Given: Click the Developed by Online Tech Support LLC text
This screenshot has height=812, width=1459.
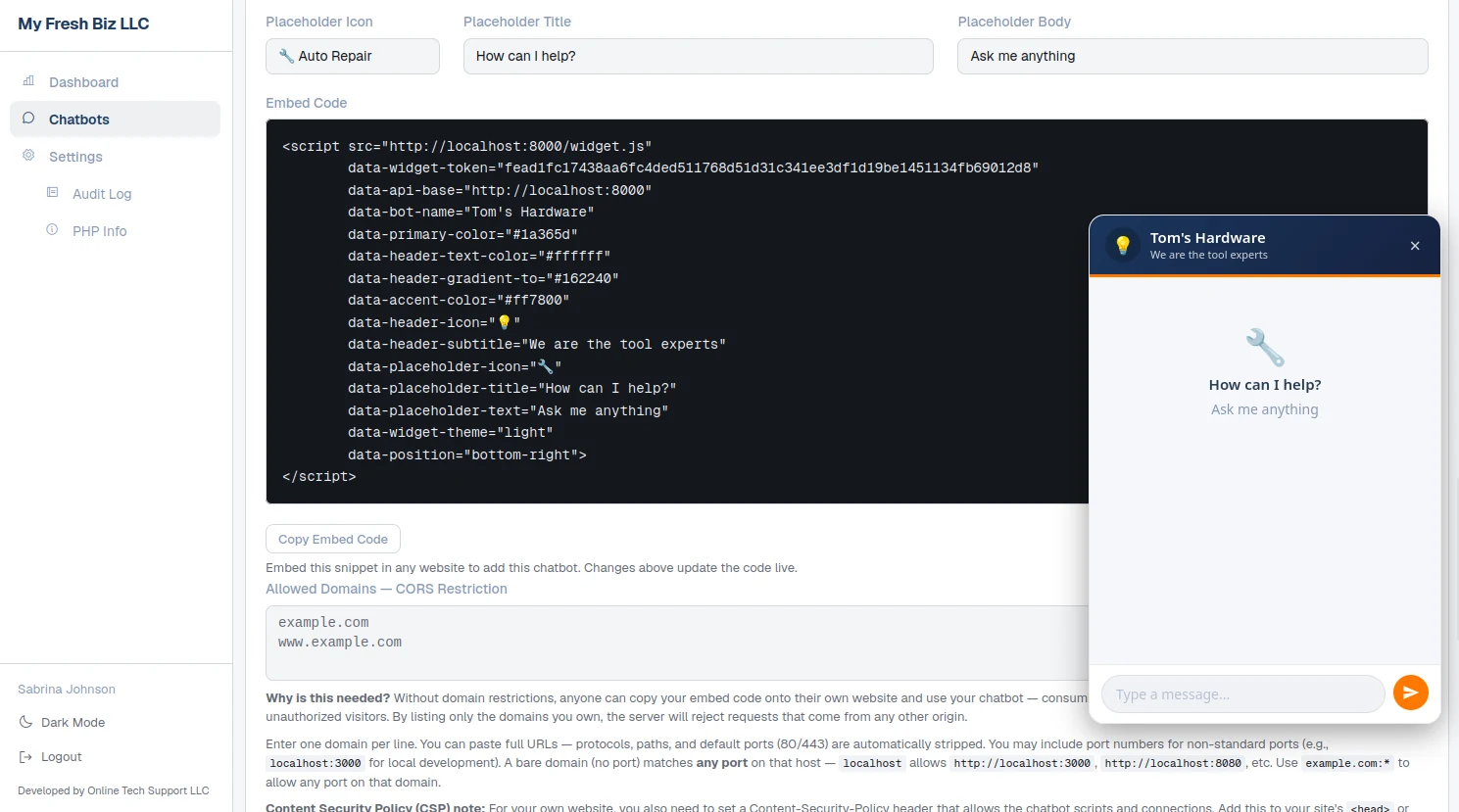Looking at the screenshot, I should (x=114, y=790).
